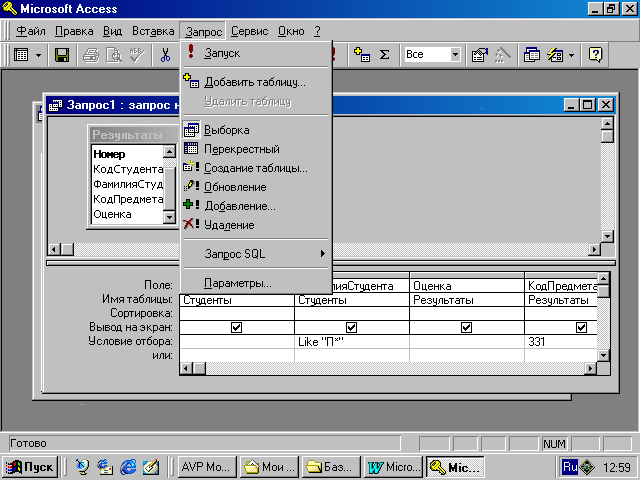The width and height of the screenshot is (640, 480).
Task: Toggle the Totals sigma toolbar button
Action: 384,55
